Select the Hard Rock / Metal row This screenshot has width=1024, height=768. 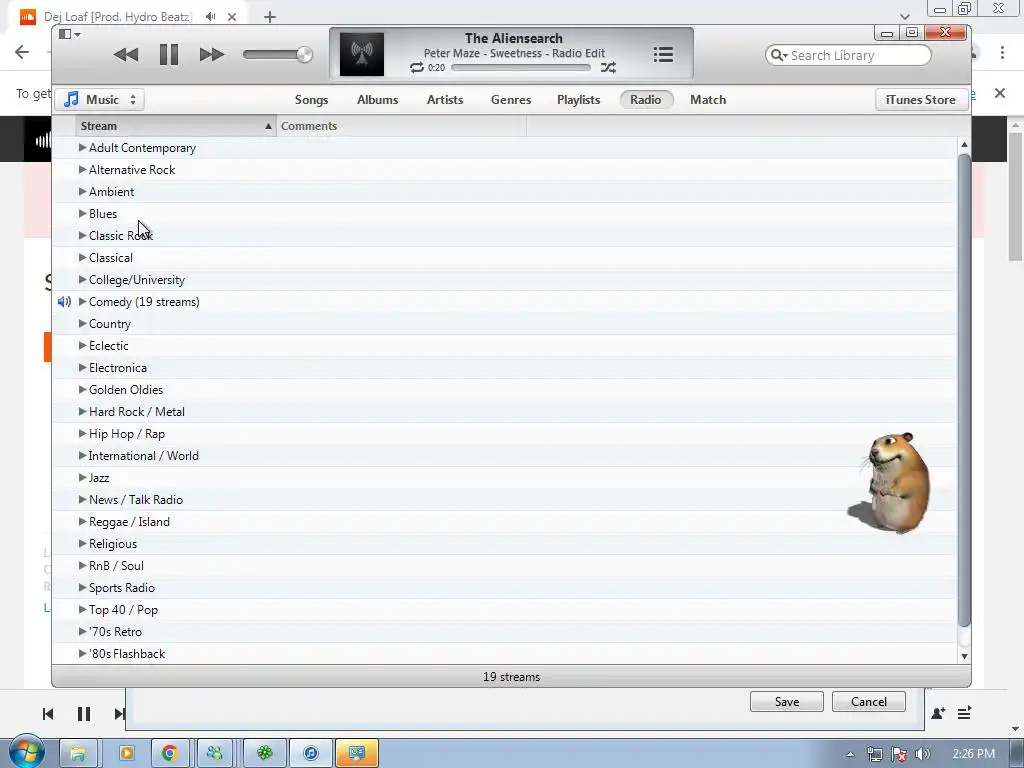pos(504,411)
